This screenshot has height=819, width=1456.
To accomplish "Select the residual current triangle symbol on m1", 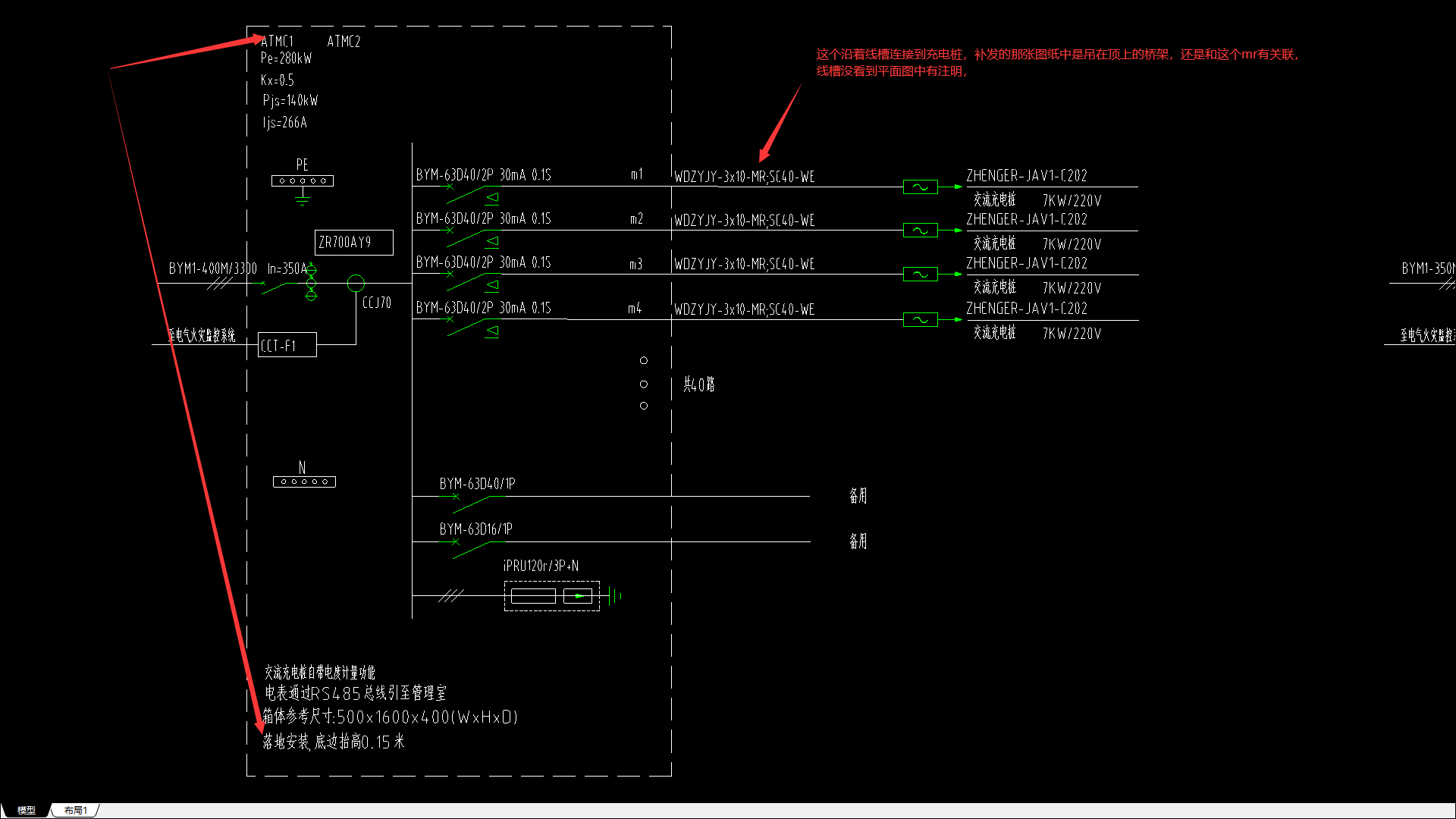I will tap(493, 198).
